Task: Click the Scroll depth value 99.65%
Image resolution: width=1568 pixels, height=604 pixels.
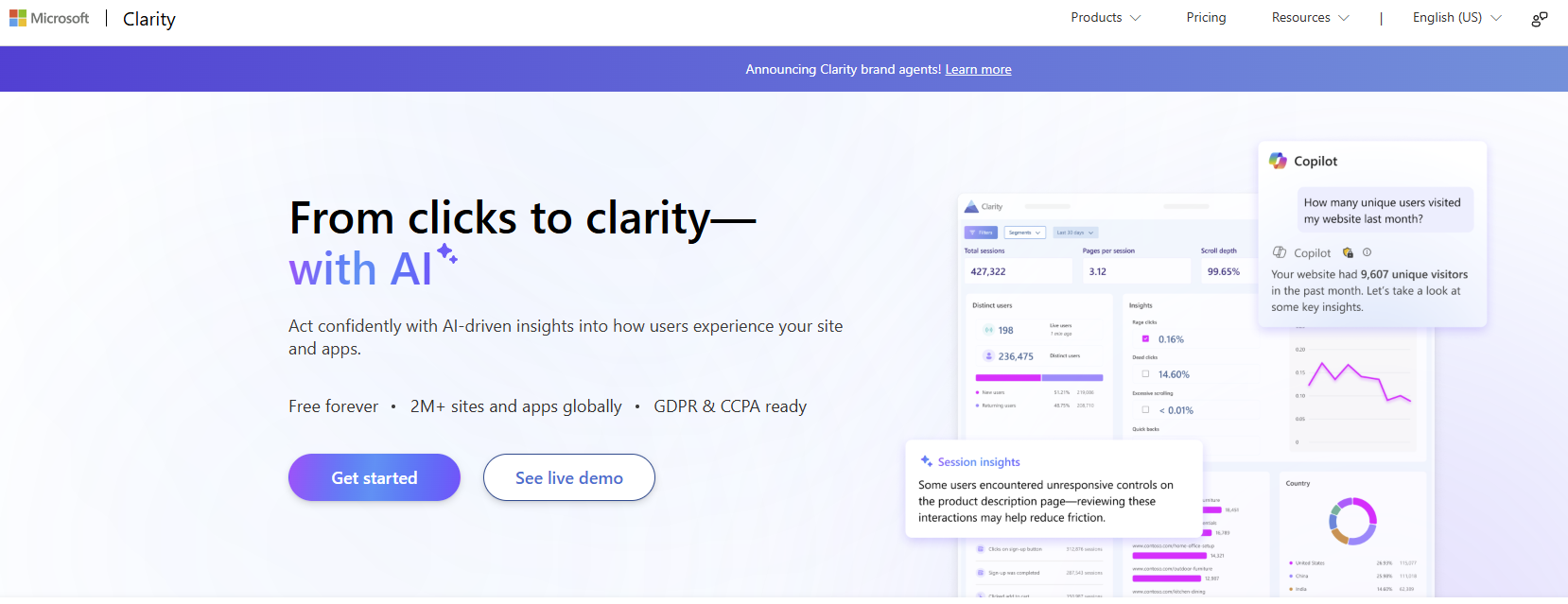Action: 1224,271
